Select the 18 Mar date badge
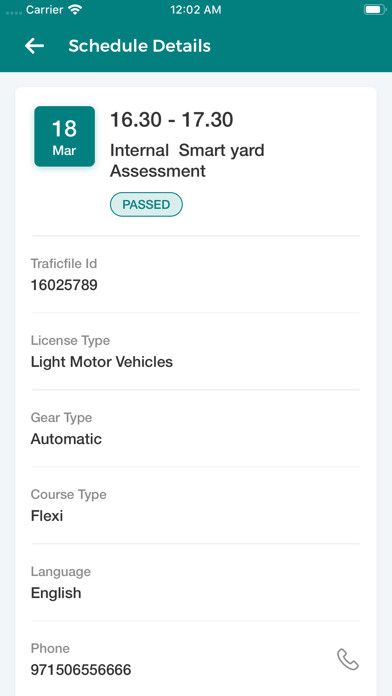The width and height of the screenshot is (392, 696). pos(64,136)
